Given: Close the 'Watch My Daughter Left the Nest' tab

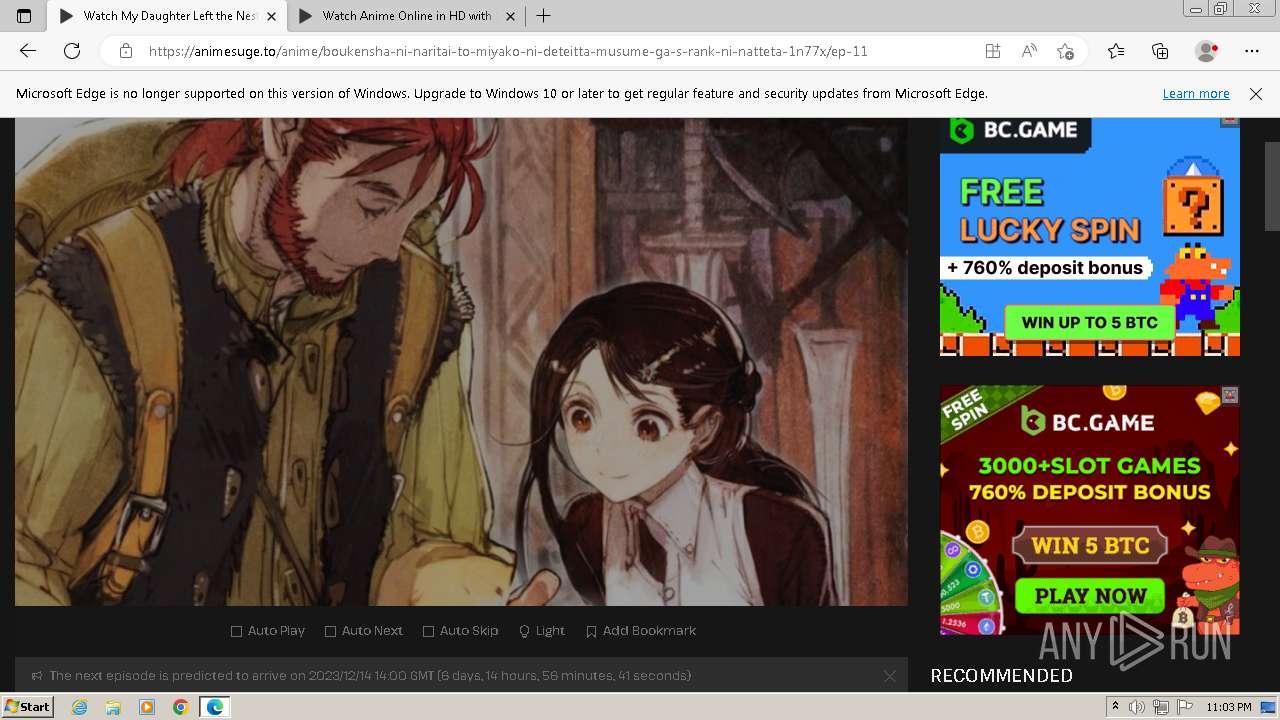Looking at the screenshot, I should [x=271, y=16].
